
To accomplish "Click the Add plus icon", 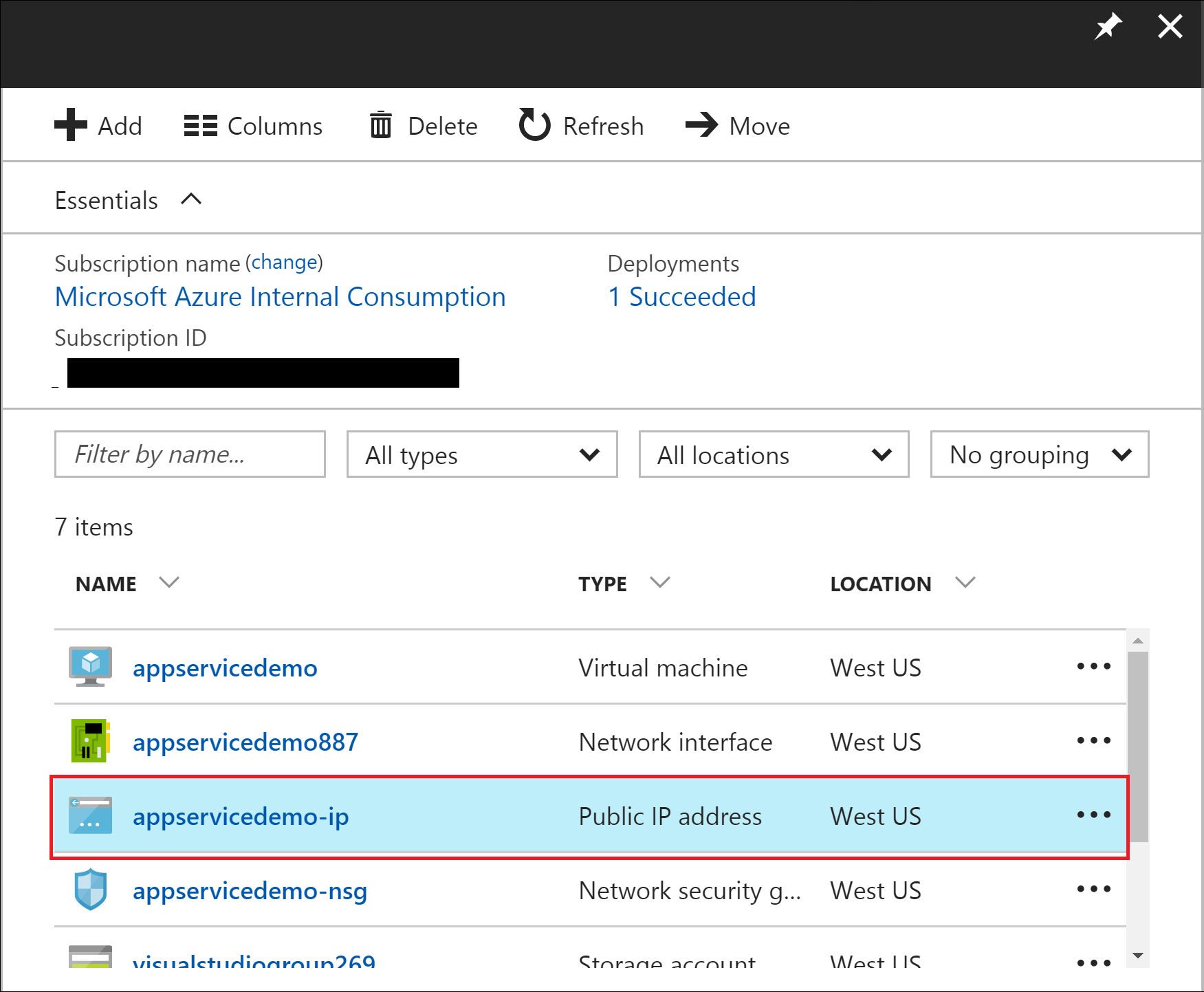I will (71, 125).
